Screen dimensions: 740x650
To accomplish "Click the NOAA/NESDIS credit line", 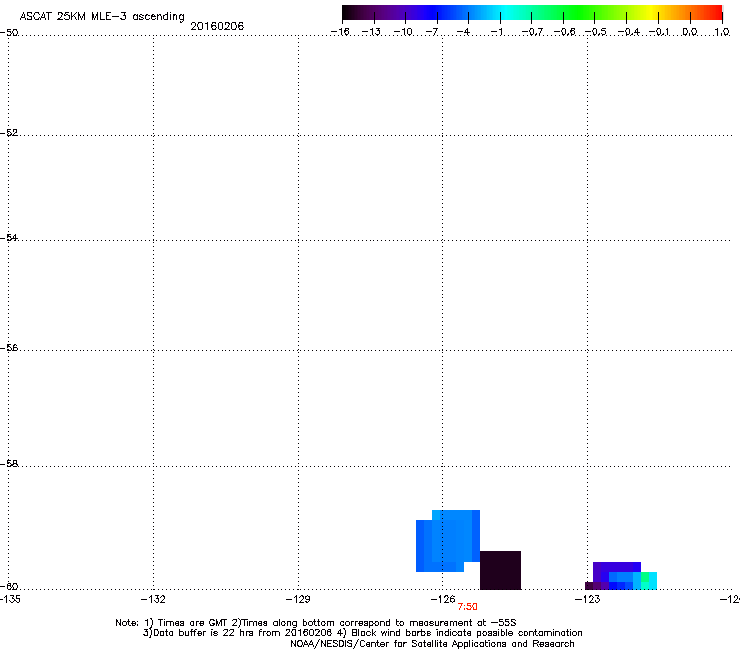I will [x=432, y=644].
